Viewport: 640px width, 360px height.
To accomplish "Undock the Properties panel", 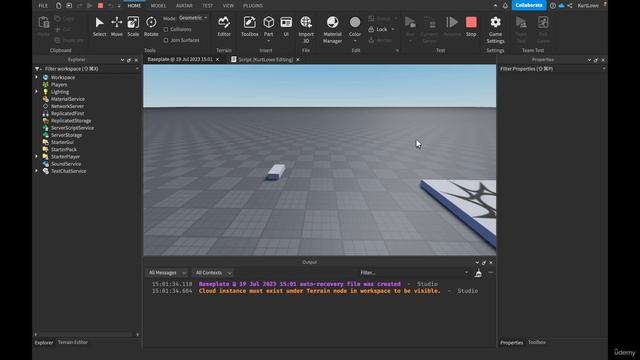I will coord(596,60).
